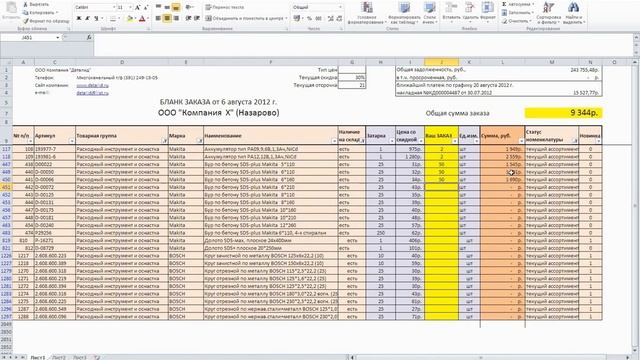Viewport: 640px width, 360px height.
Task: Activate the Format Painter brush icon
Action: click(26, 20)
